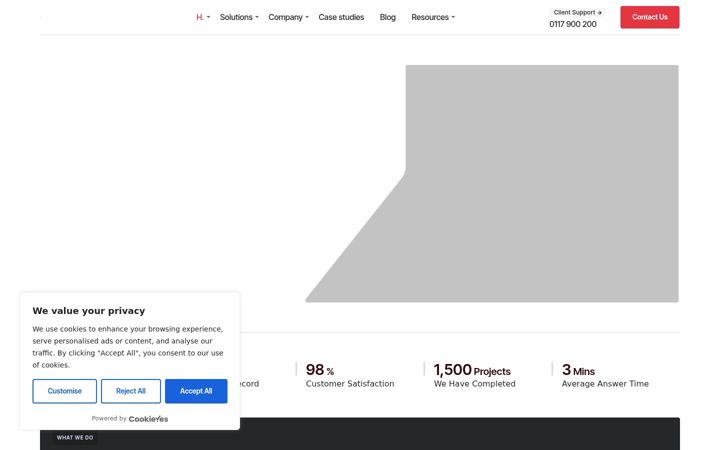Click the 98% Customer Satisfaction stat
The image size is (720, 450).
(350, 375)
